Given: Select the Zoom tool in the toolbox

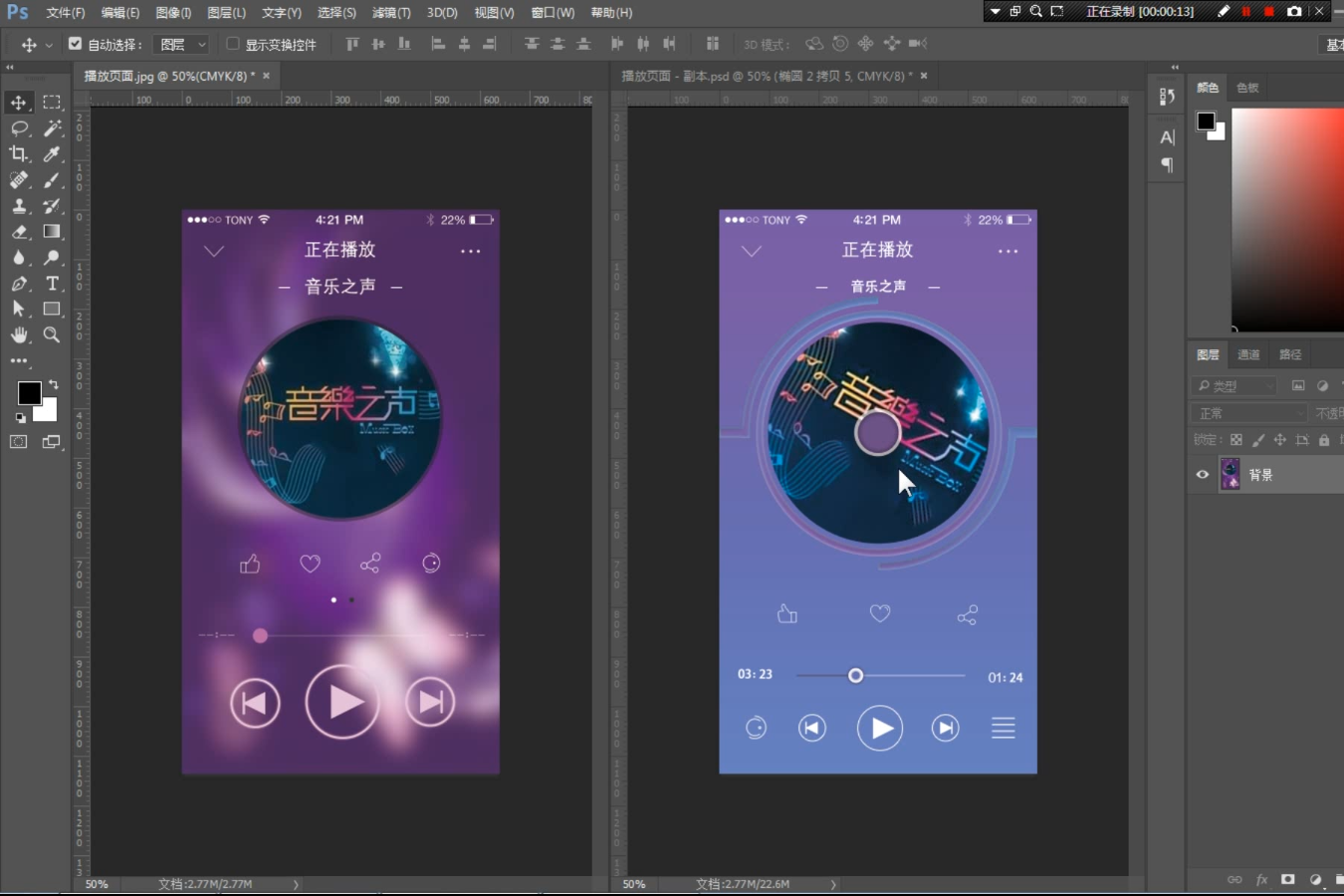Looking at the screenshot, I should pyautogui.click(x=52, y=336).
